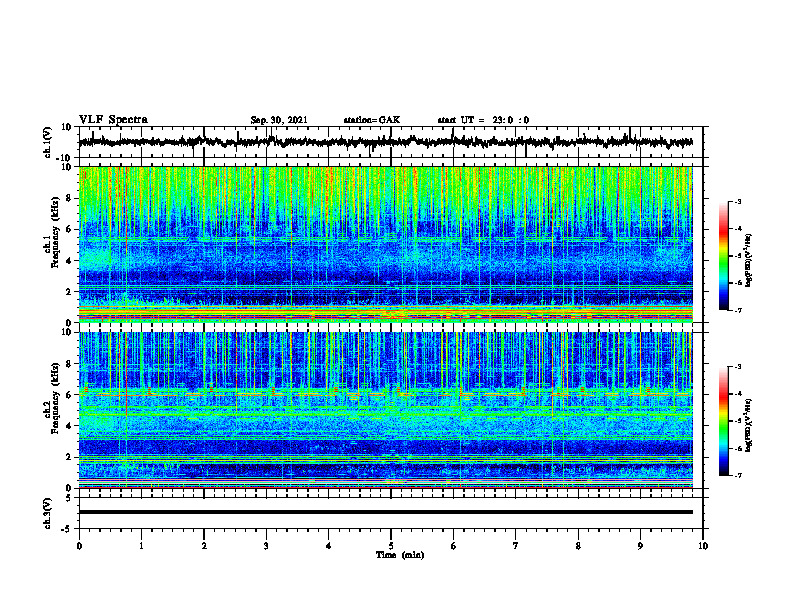Click the ch.1 voltage waveform trace
792x612 pixels.
[386, 142]
